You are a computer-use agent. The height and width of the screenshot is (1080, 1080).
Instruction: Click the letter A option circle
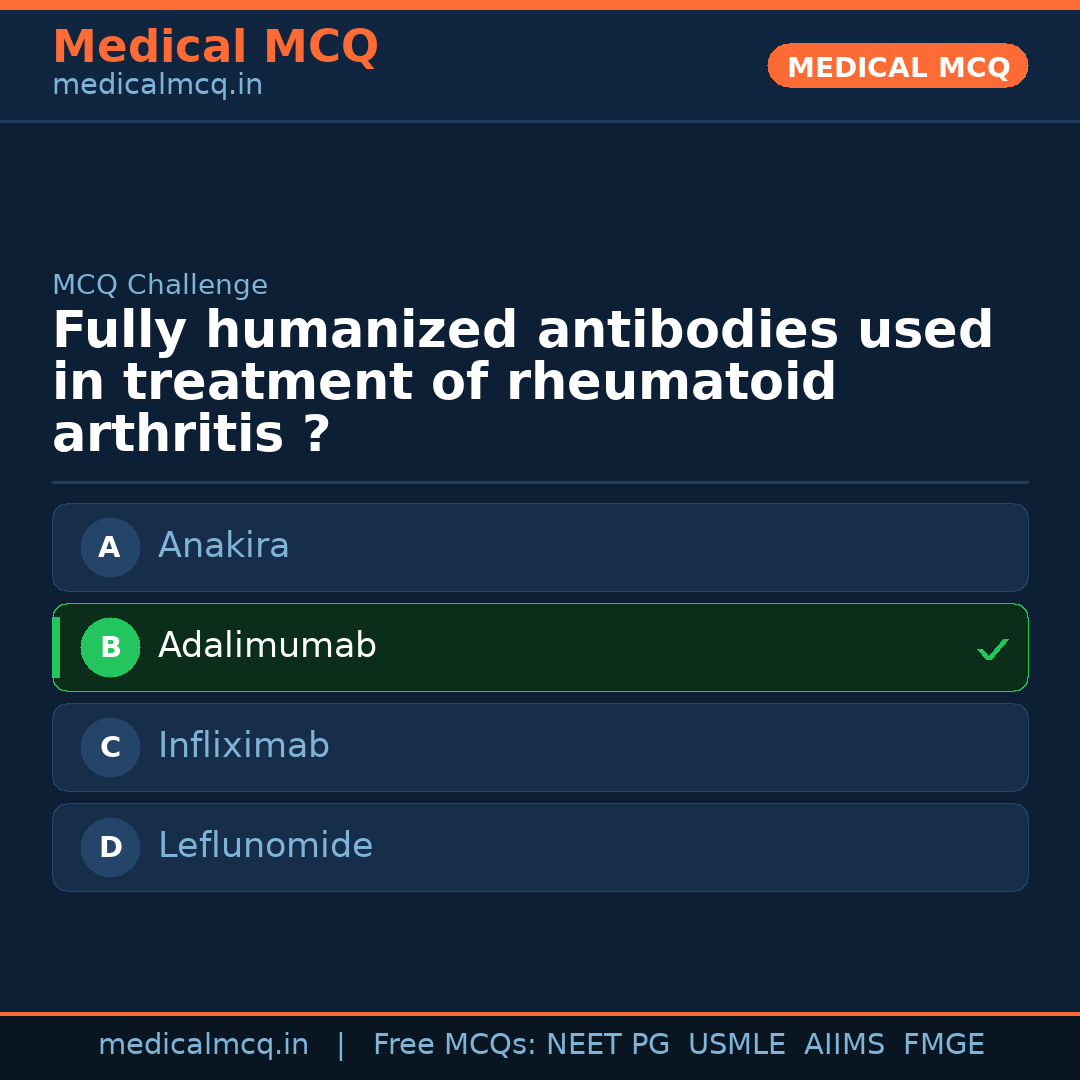coord(110,547)
